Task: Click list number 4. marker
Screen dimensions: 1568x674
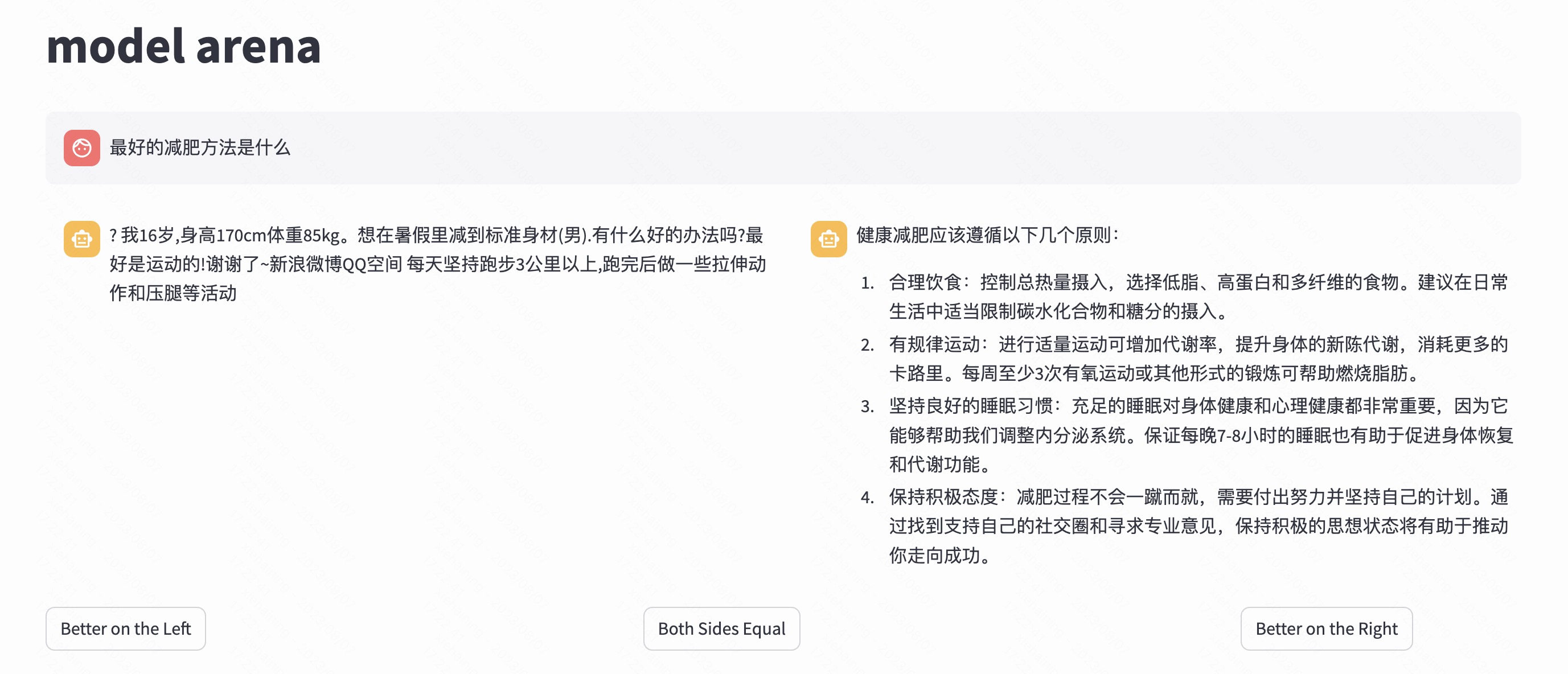Action: coord(867,498)
